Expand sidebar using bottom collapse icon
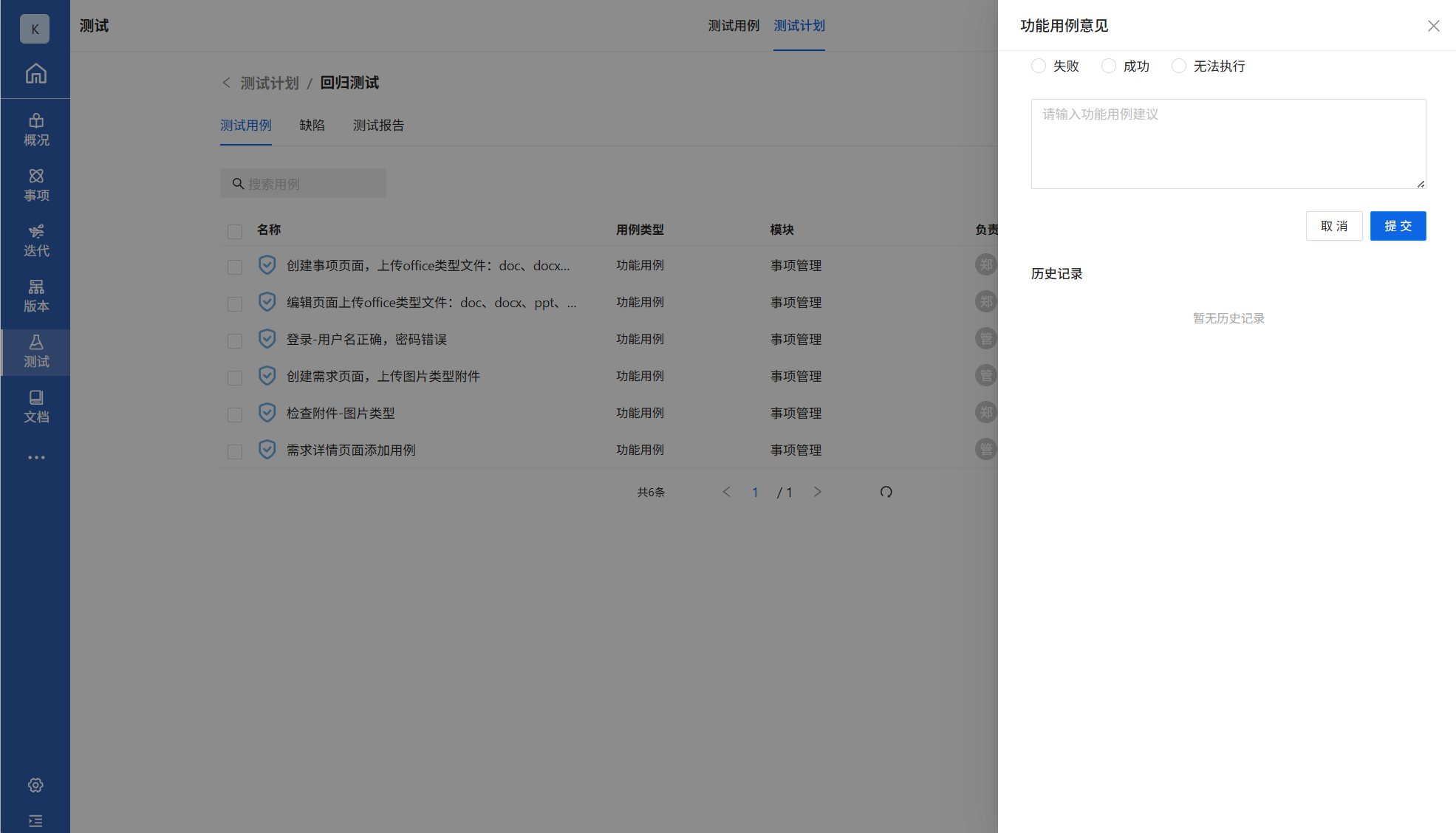1456x833 pixels. pyautogui.click(x=35, y=821)
